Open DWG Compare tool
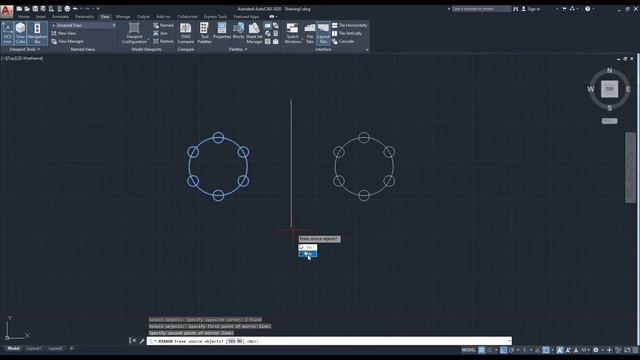Image resolution: width=640 pixels, height=360 pixels. pyautogui.click(x=186, y=33)
